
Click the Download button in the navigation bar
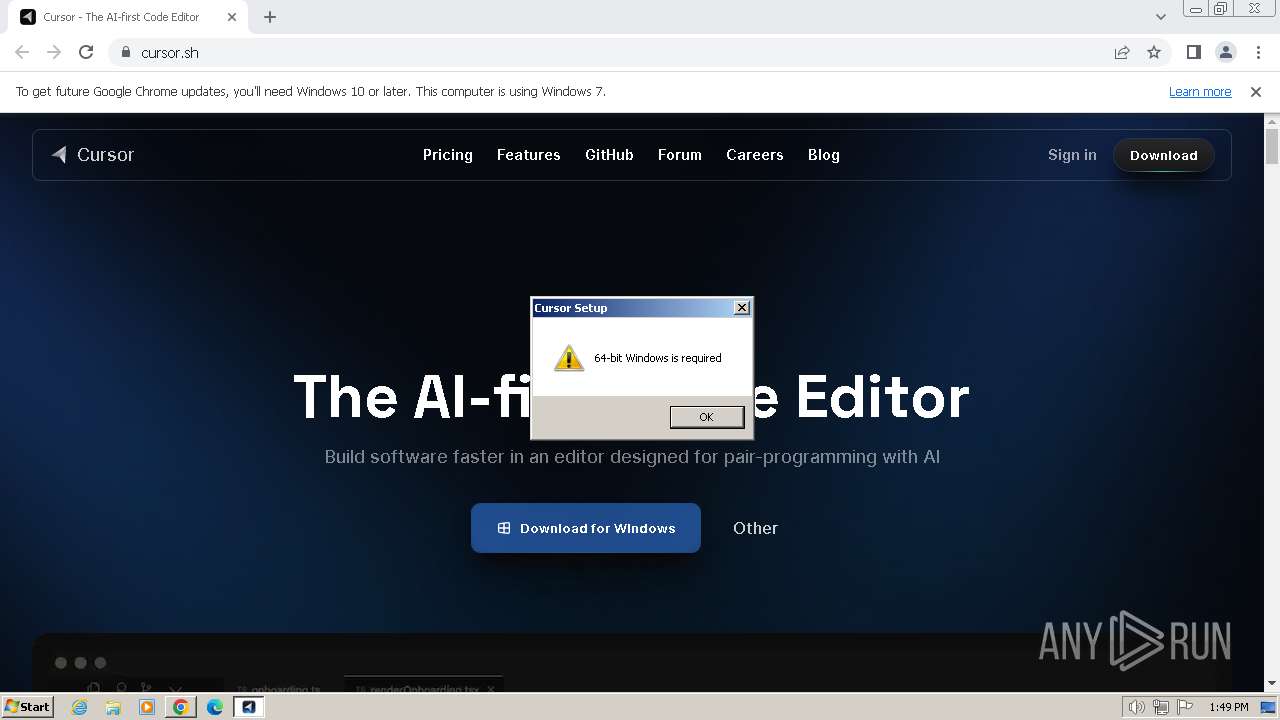click(1163, 155)
